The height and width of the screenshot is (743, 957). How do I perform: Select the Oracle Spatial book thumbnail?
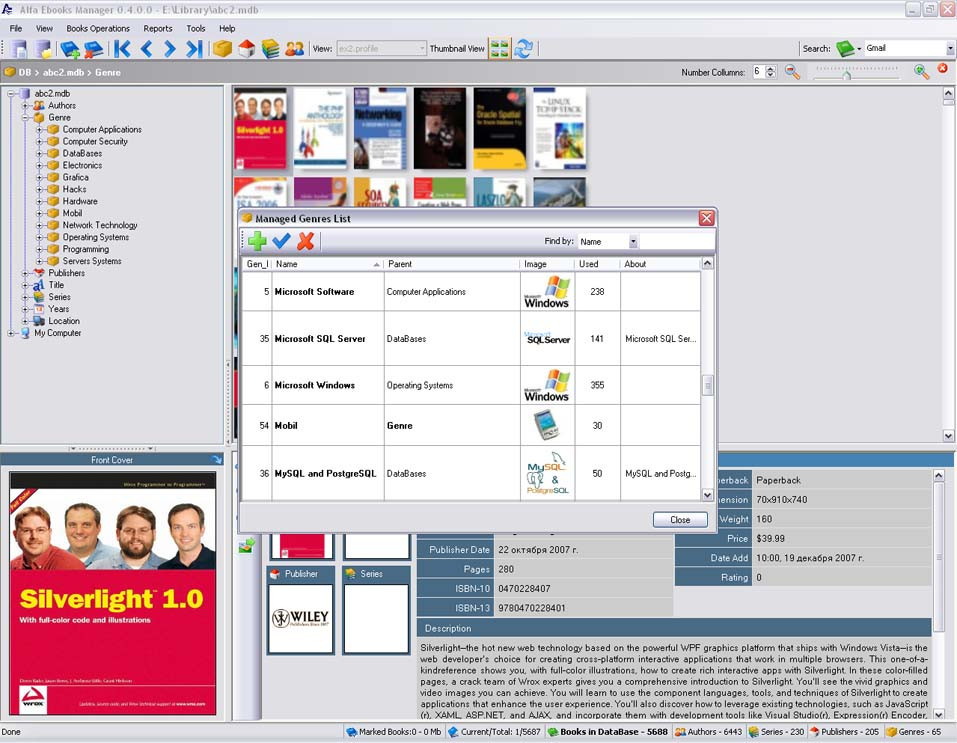click(x=499, y=128)
